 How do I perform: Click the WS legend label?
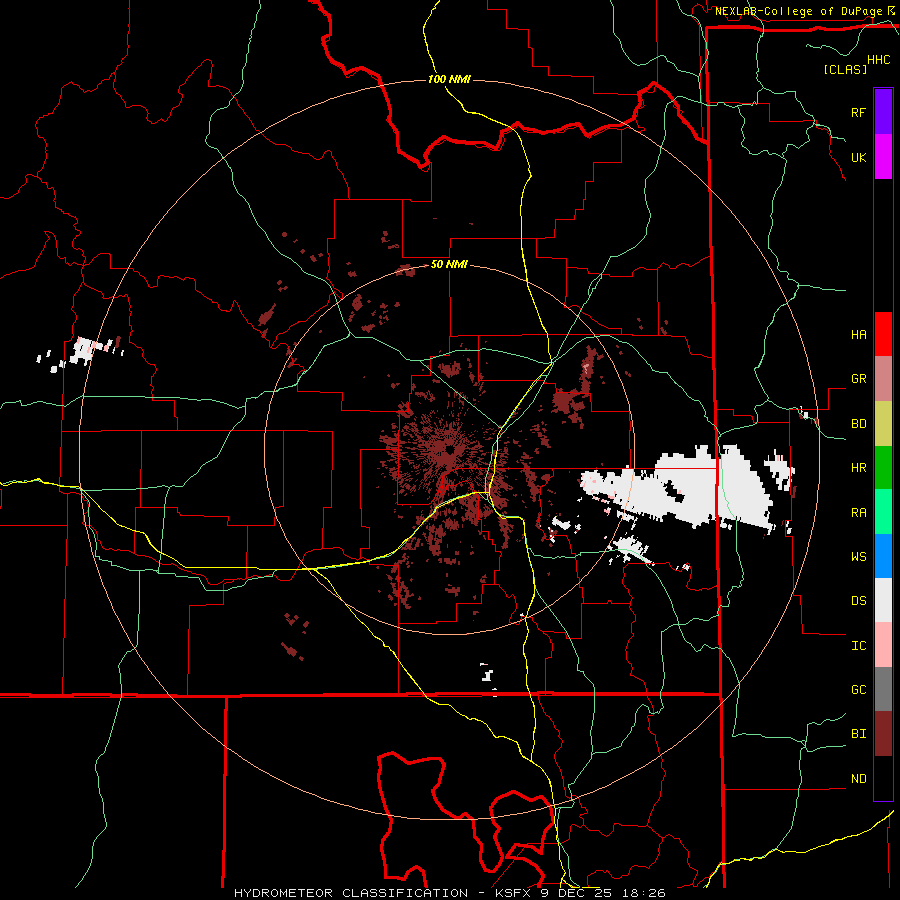pos(858,557)
